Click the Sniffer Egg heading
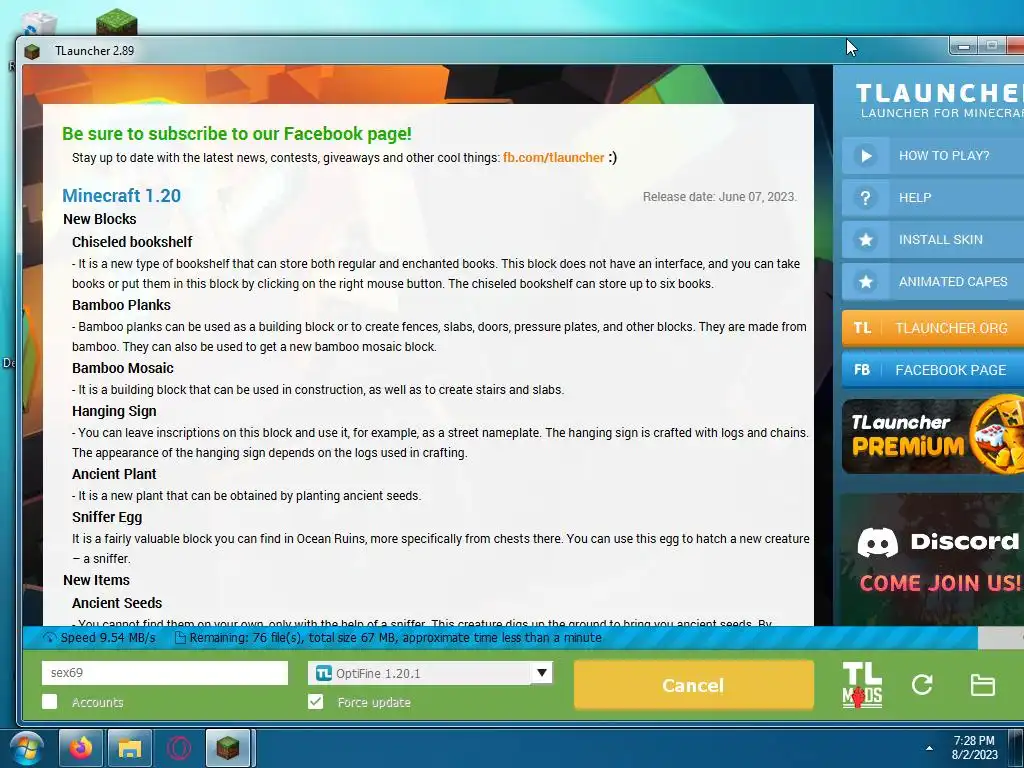1024x768 pixels. click(x=107, y=517)
